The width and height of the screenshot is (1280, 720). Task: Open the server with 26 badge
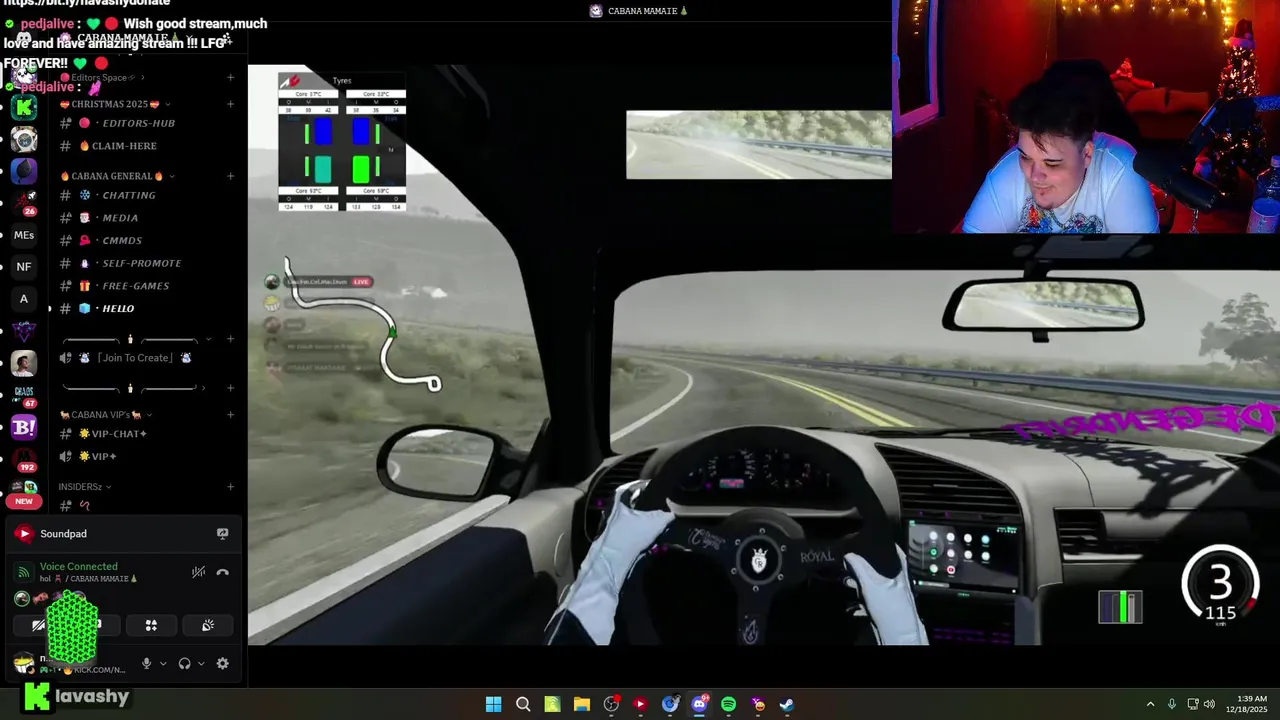coord(24,203)
